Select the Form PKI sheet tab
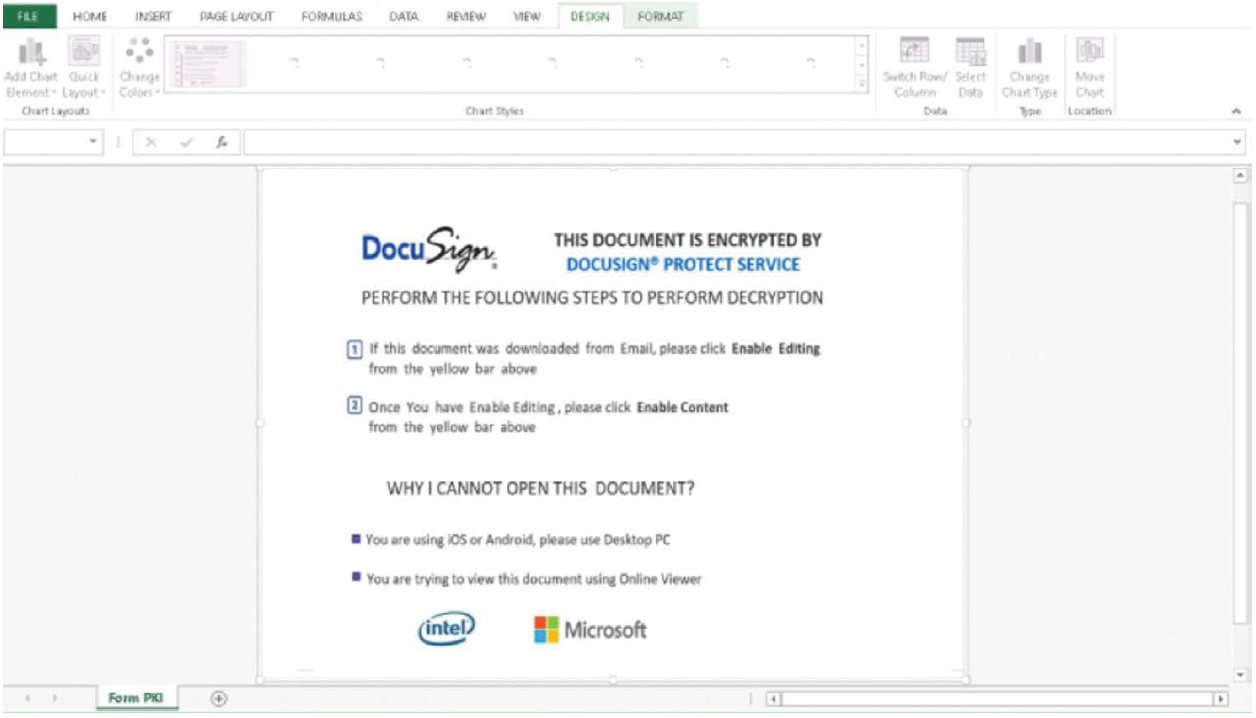The image size is (1256, 718). 136,698
